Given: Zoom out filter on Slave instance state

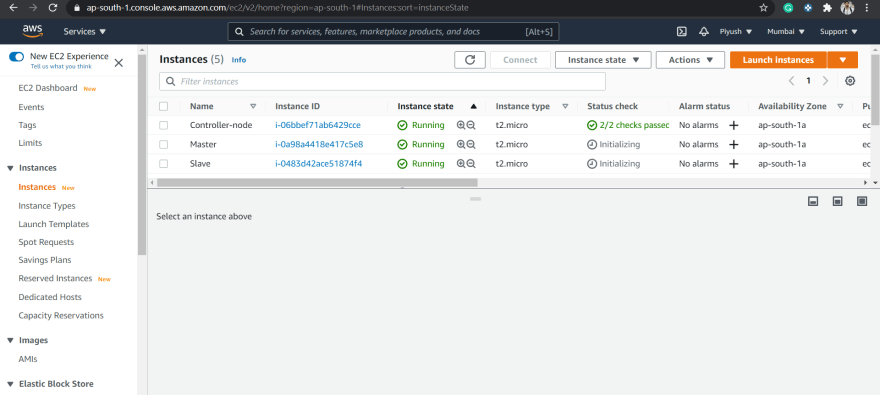Looking at the screenshot, I should point(471,164).
